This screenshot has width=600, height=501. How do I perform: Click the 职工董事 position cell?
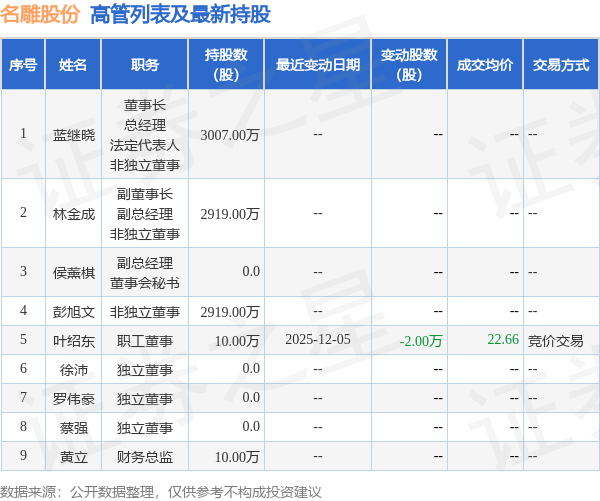coord(145,341)
